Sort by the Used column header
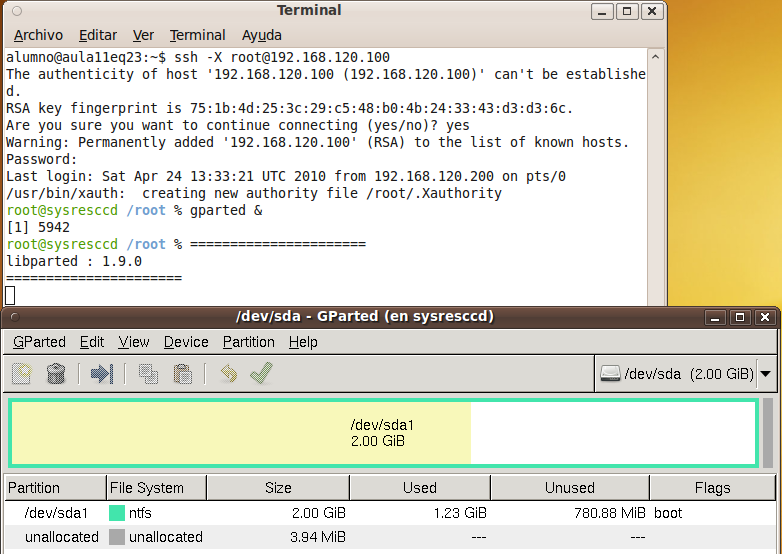 click(420, 488)
